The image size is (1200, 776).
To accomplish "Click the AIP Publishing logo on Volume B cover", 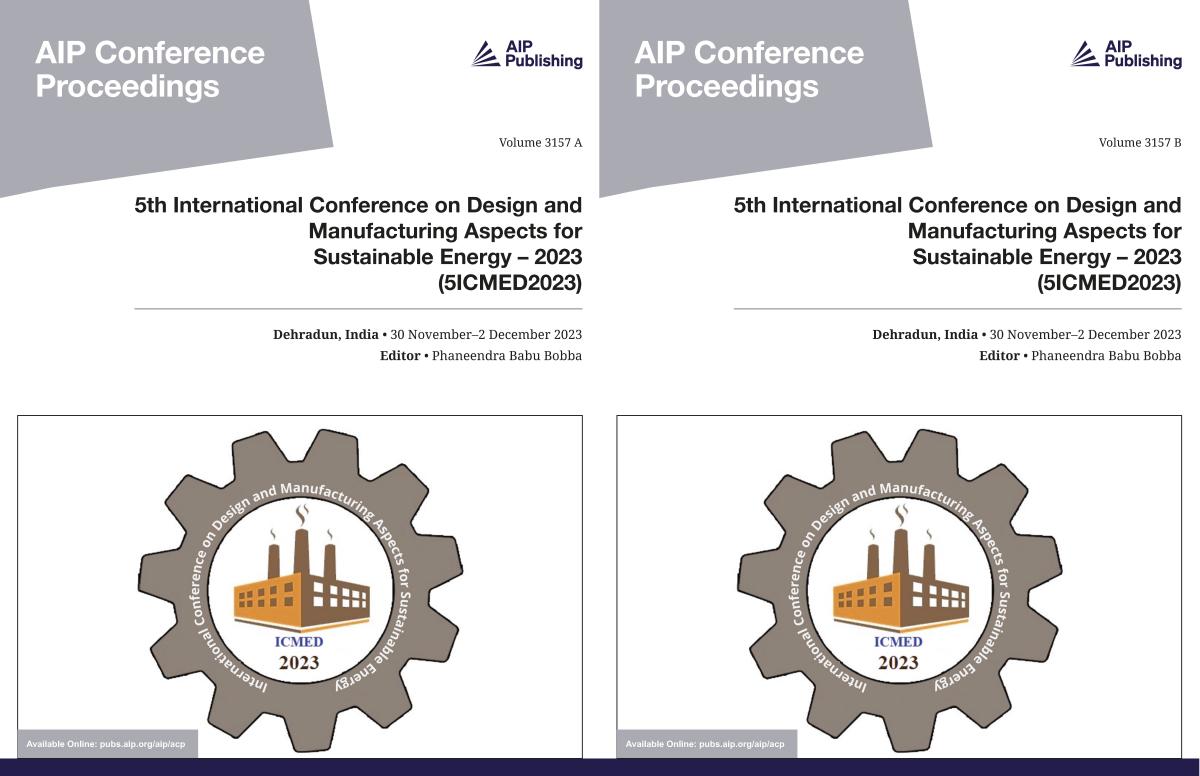I will coord(1126,54).
